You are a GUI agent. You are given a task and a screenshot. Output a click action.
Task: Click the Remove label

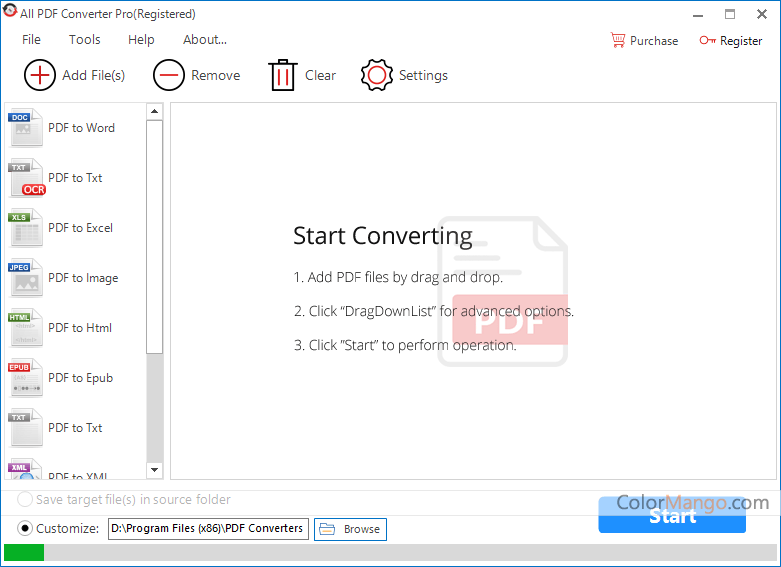[x=216, y=75]
